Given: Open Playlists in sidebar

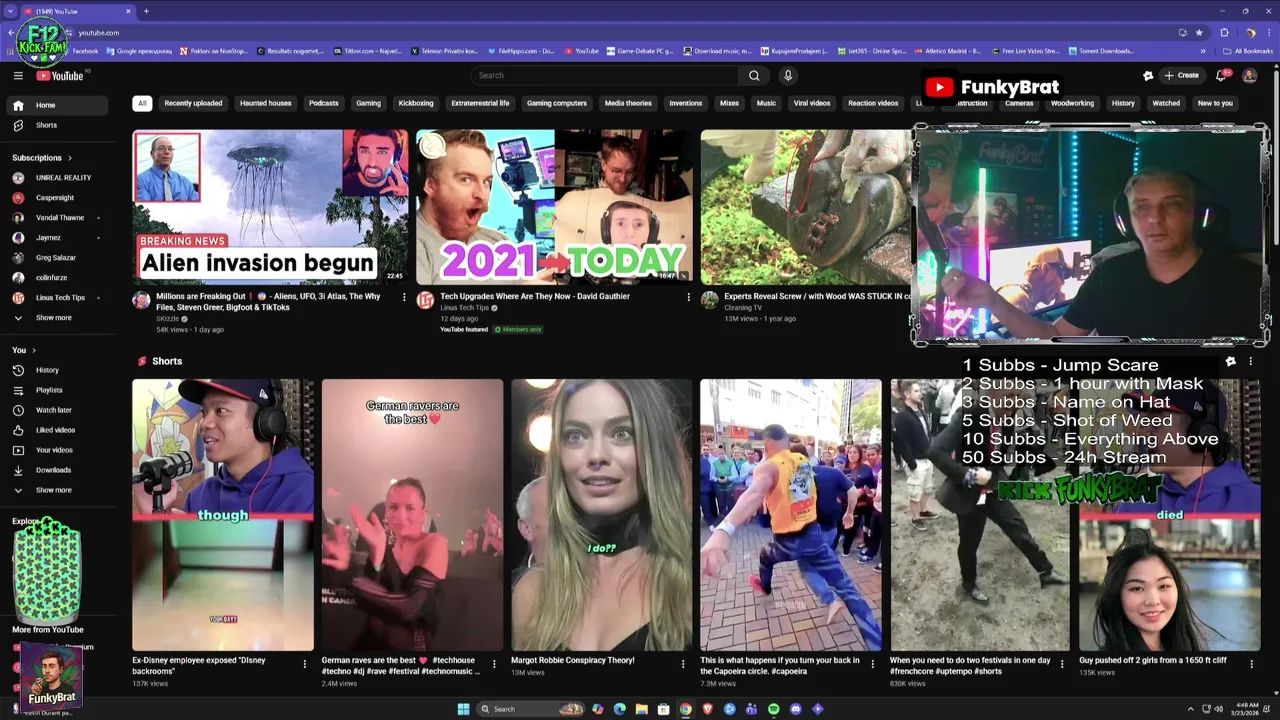Looking at the screenshot, I should tap(58, 390).
